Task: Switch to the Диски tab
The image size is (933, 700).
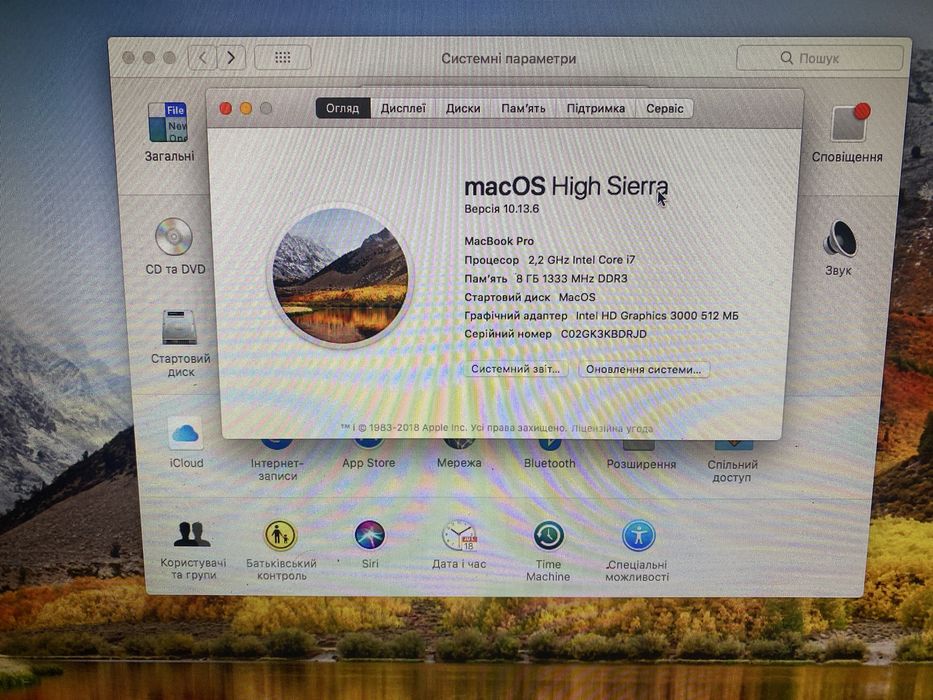Action: click(x=463, y=108)
